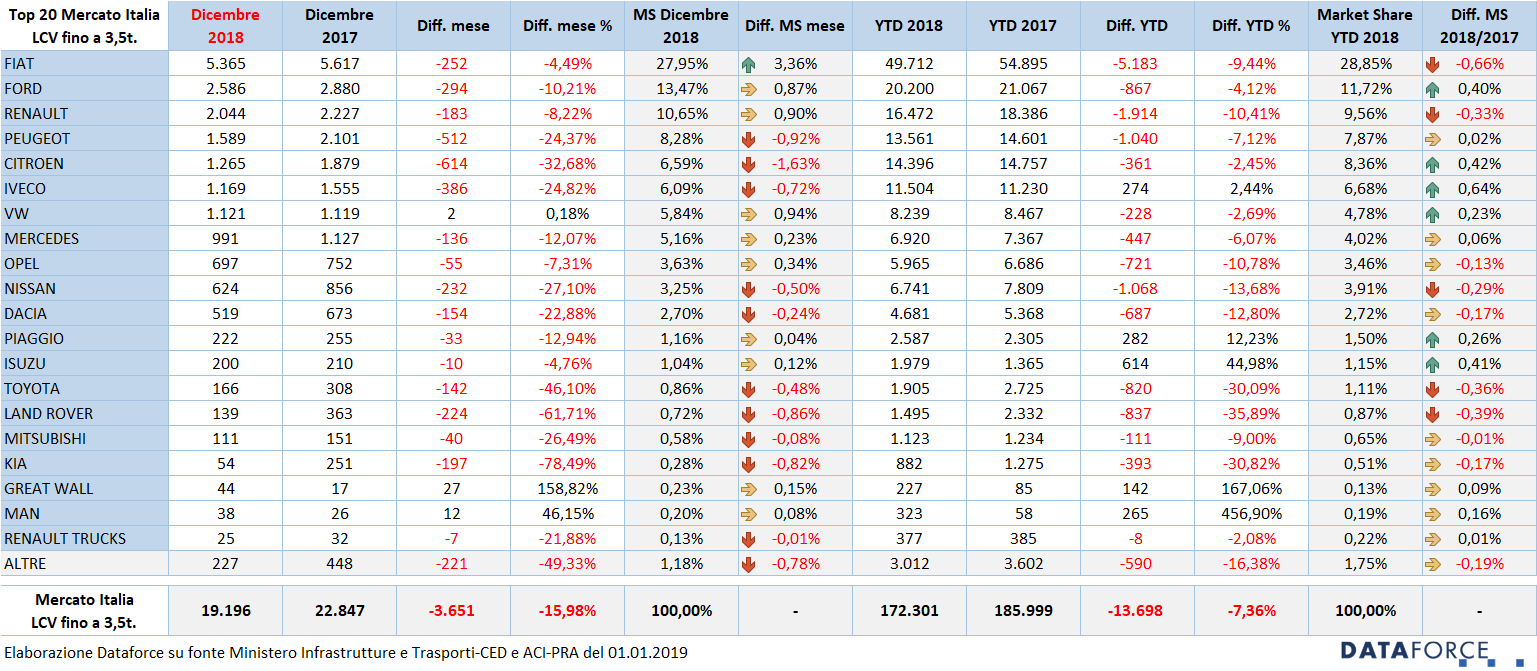Select the RENAULT TRUCKS row label

[84, 539]
